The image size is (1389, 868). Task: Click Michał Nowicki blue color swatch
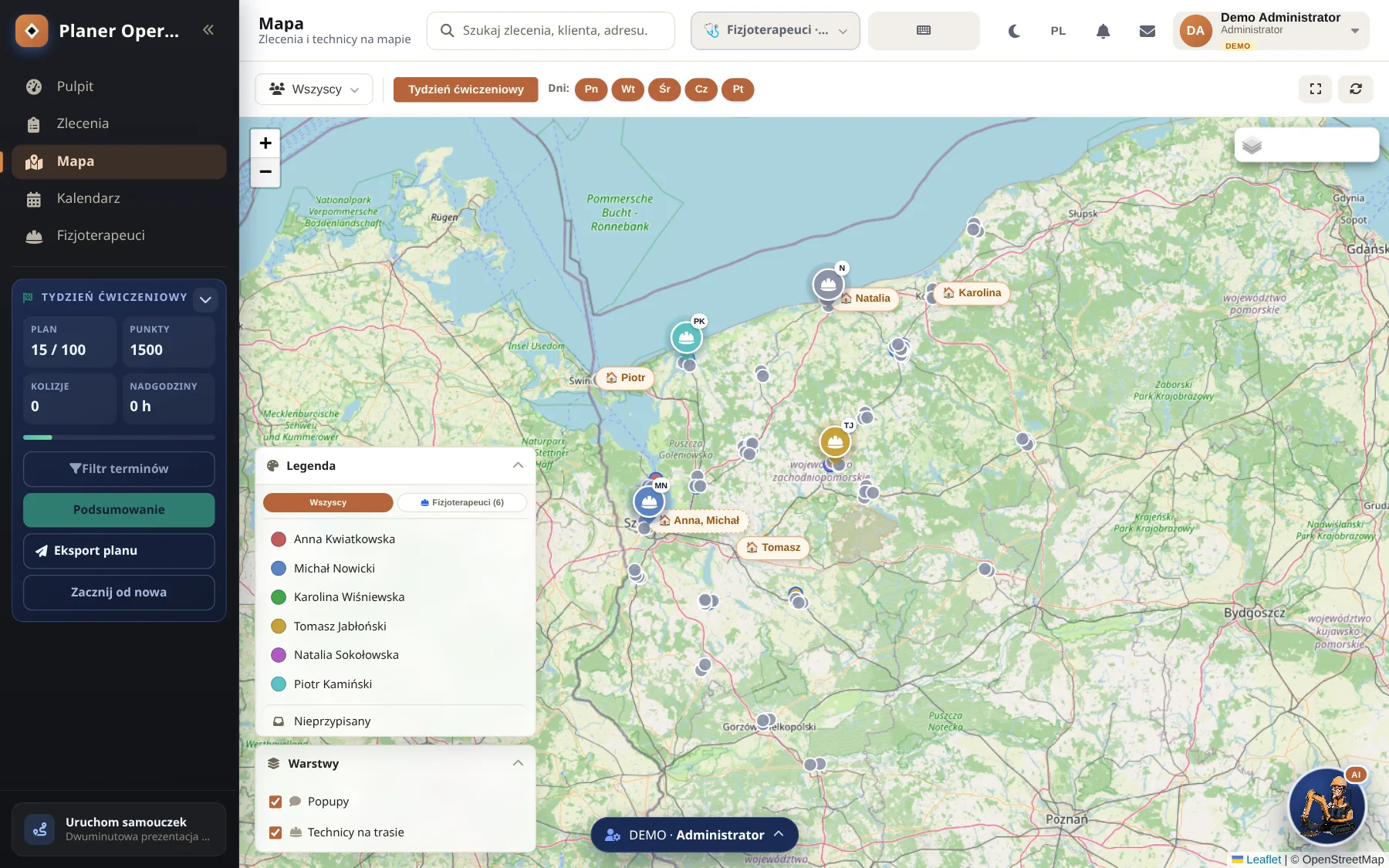tap(279, 569)
